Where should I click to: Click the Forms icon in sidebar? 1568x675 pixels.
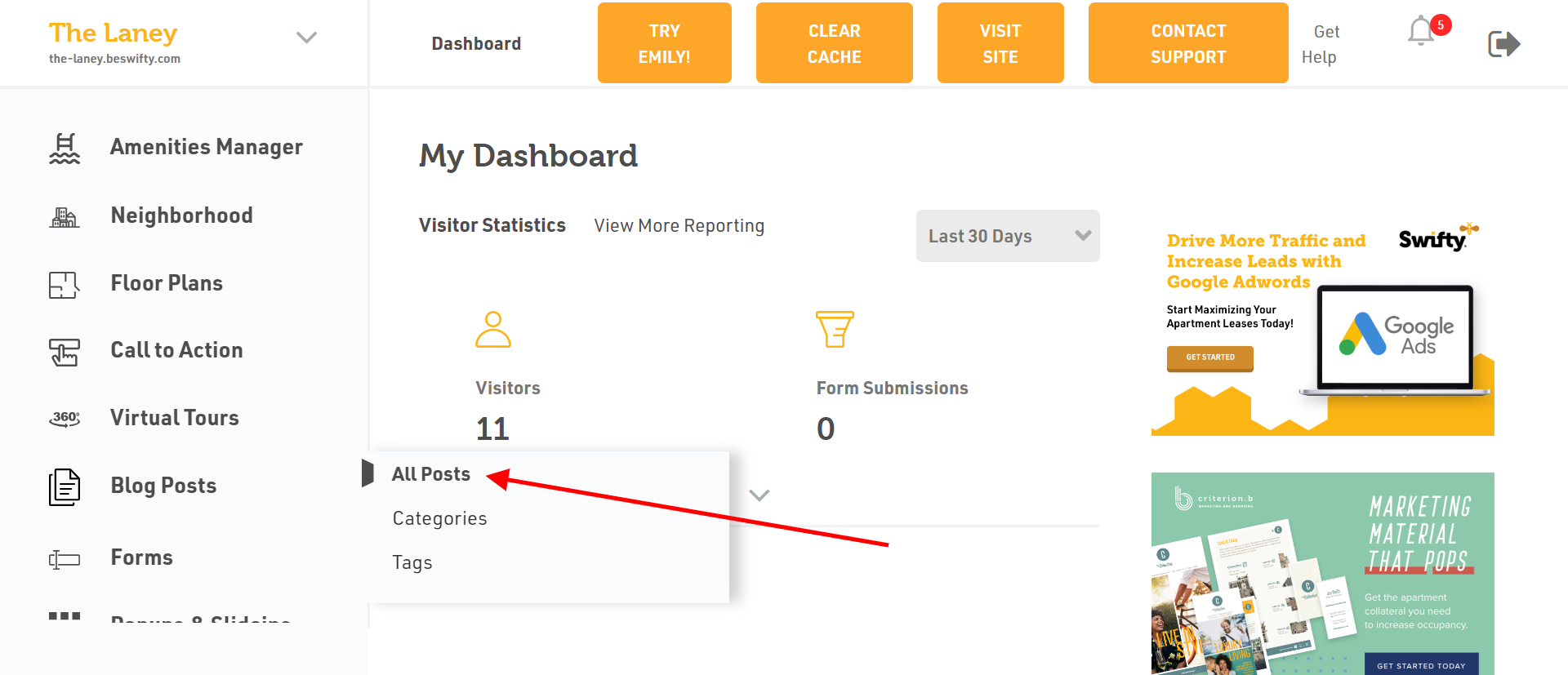[x=65, y=559]
